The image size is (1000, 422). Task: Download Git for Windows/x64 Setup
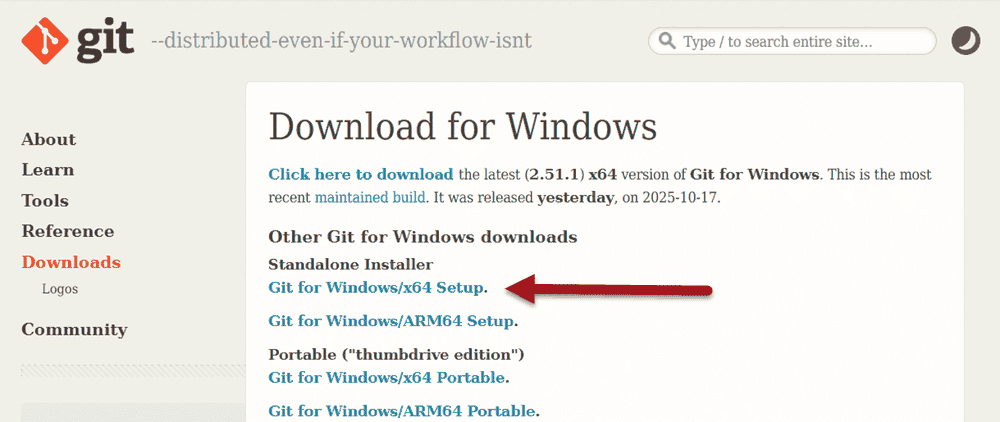377,287
